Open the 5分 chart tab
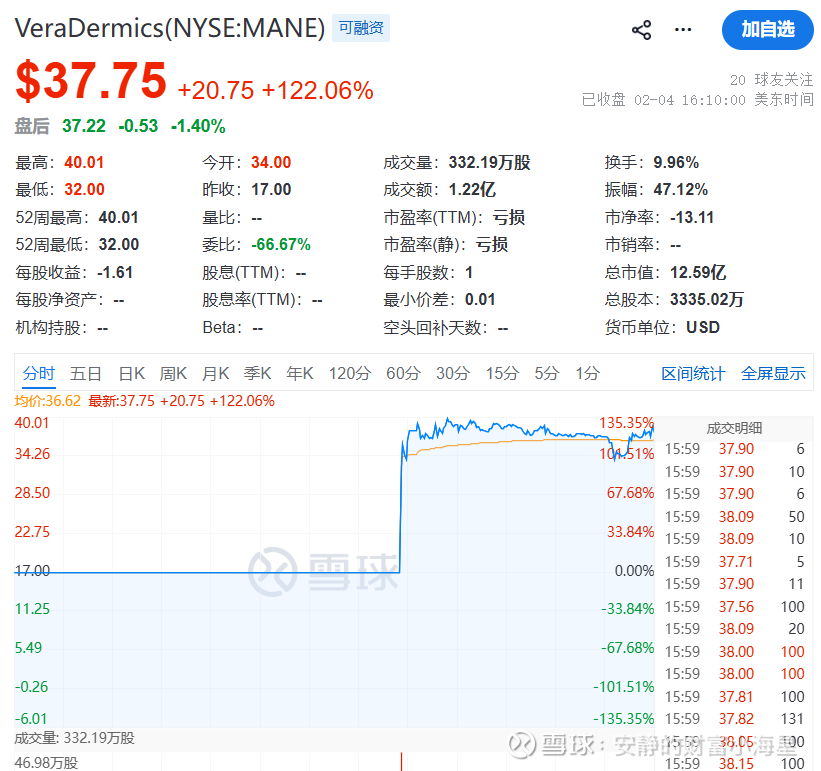Viewport: 821px width, 771px height. [x=546, y=373]
